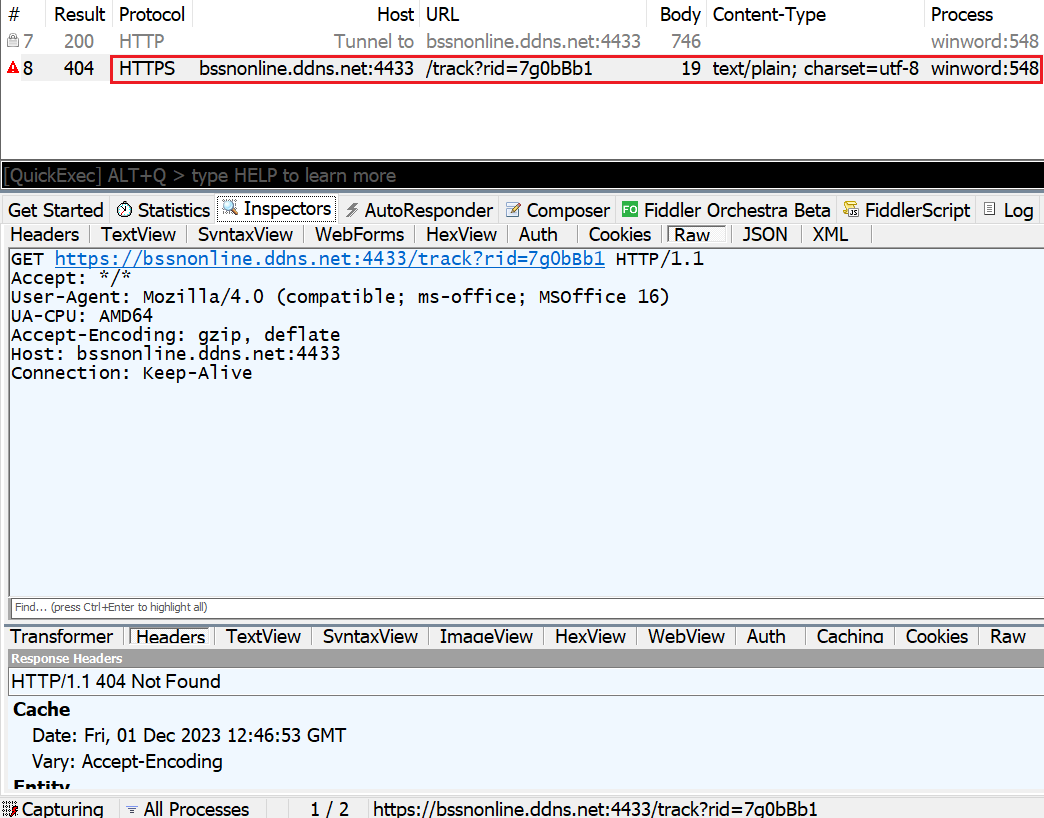Switch to the JSON inspector tab
This screenshot has height=818, width=1044.
coord(764,234)
